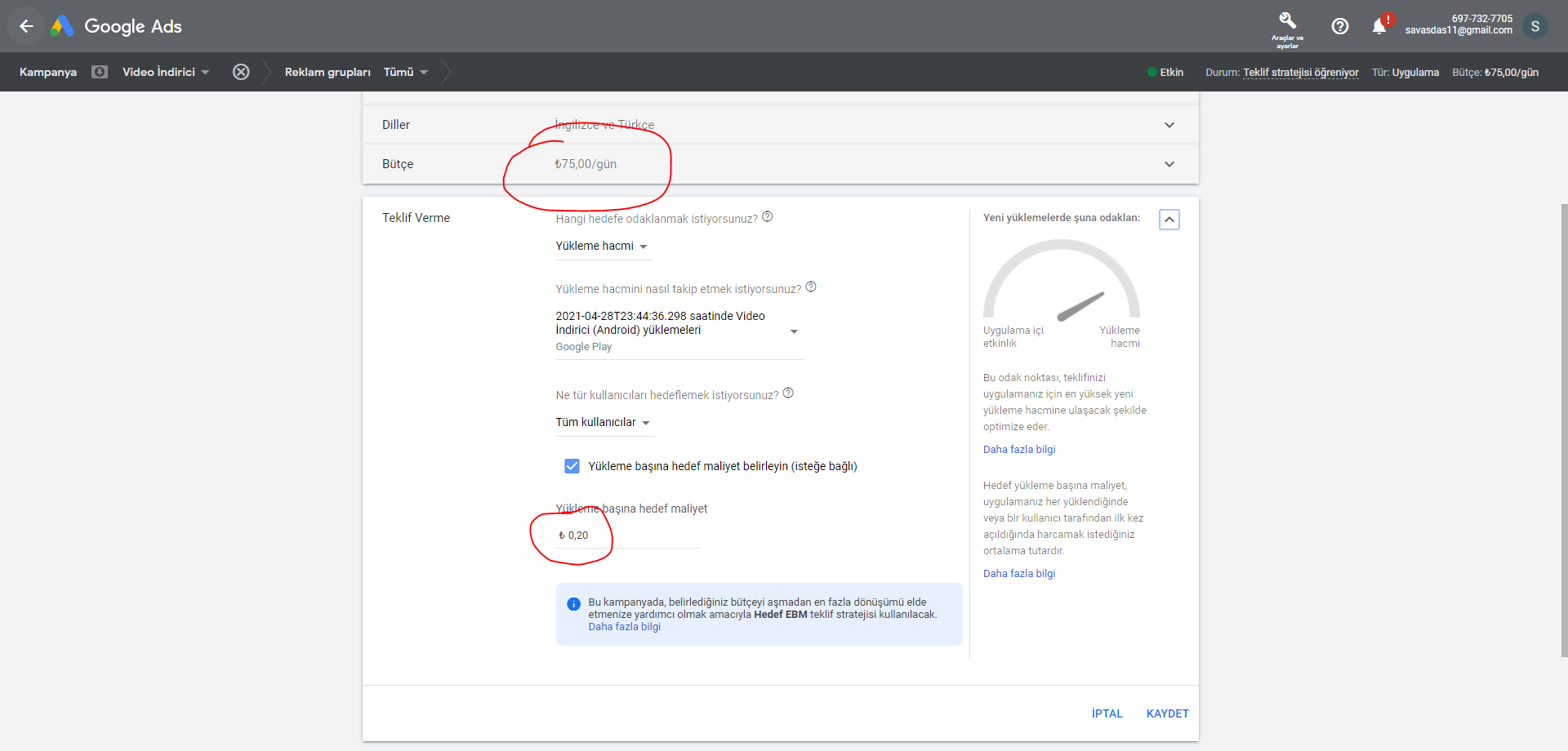The image size is (1568, 751).
Task: Click the X circle icon to clear the campaign filter
Action: pos(241,72)
